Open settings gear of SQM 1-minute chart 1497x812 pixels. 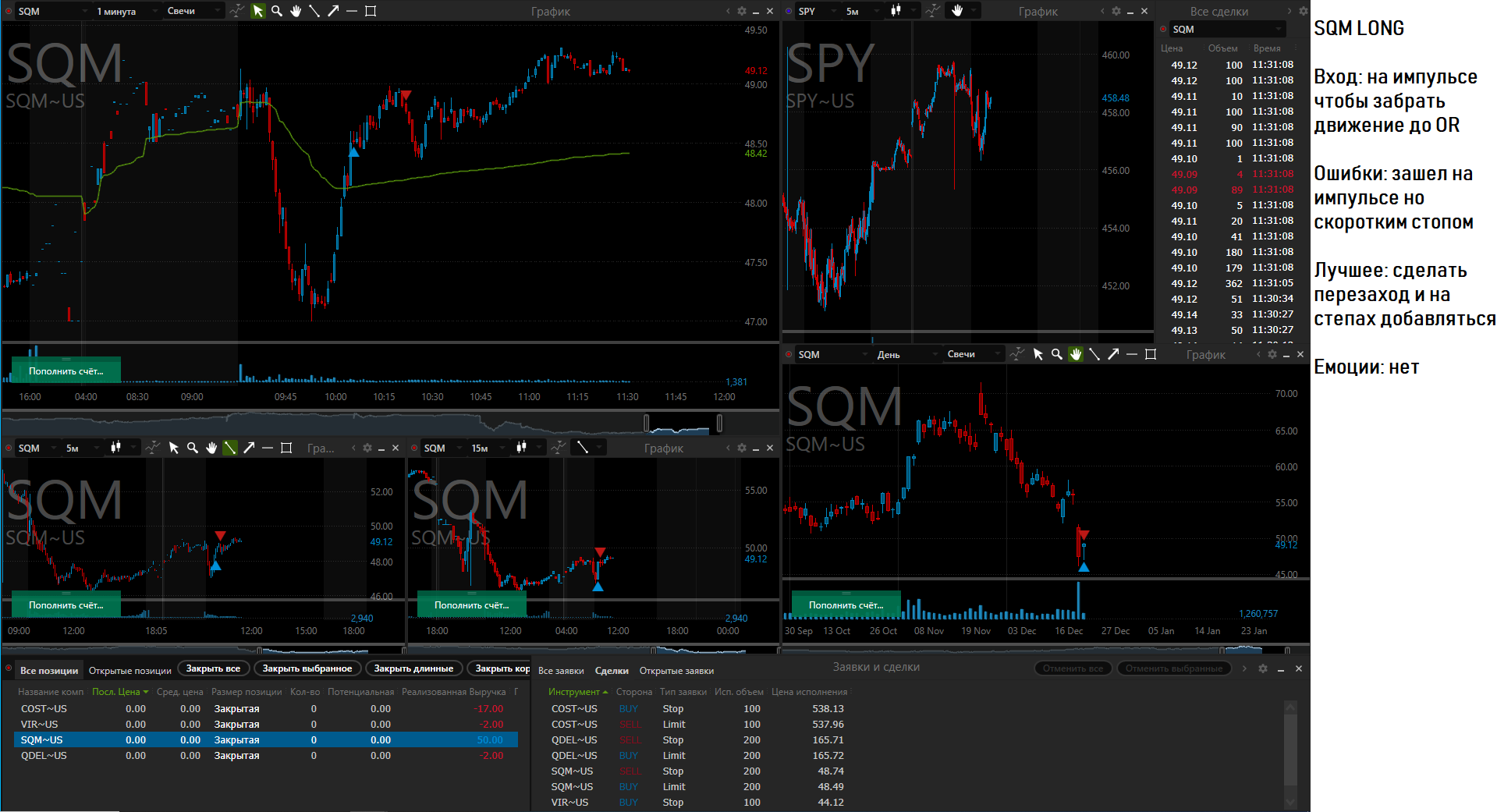click(x=742, y=11)
